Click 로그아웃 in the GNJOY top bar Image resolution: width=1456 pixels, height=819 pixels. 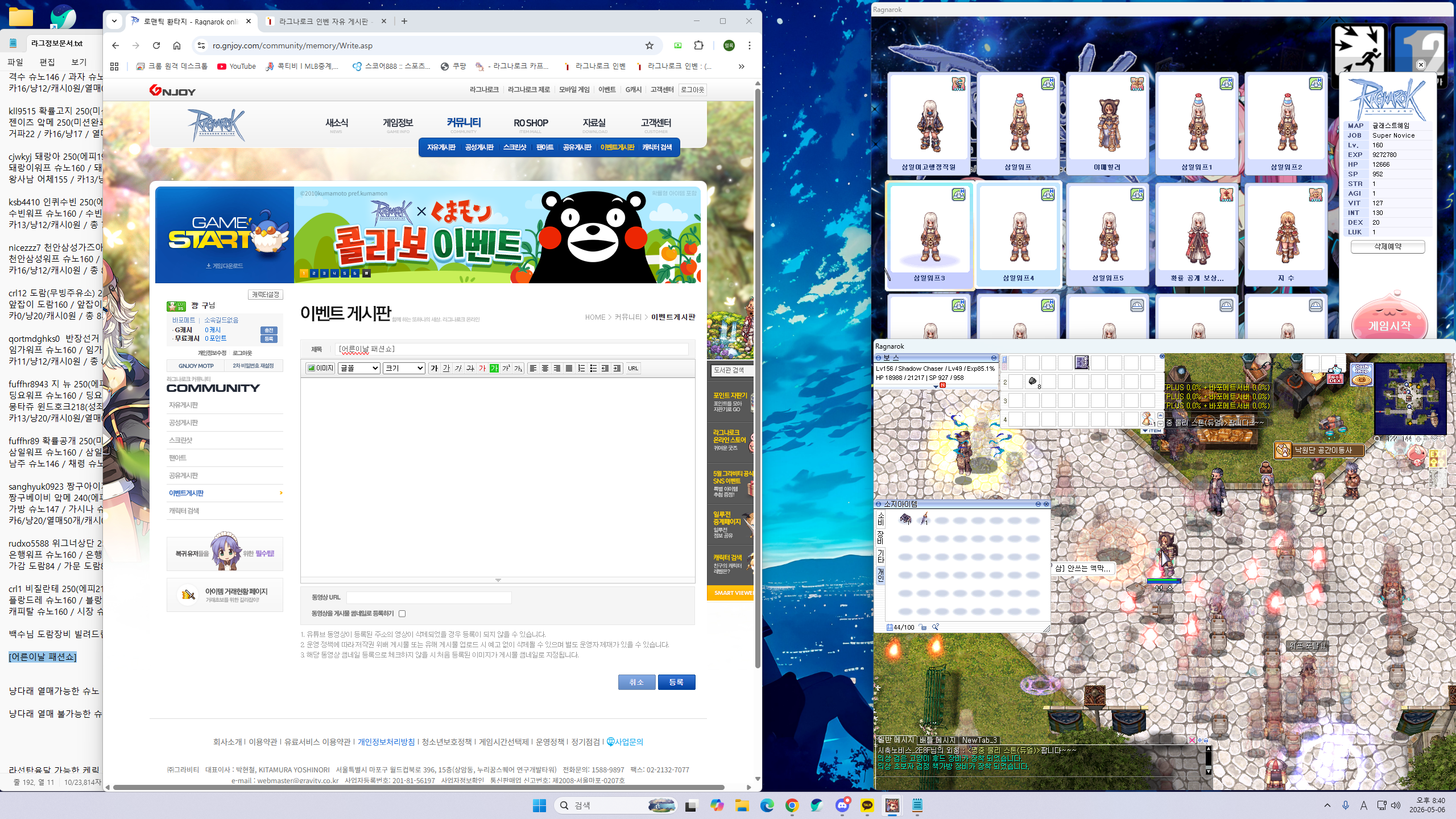[692, 90]
